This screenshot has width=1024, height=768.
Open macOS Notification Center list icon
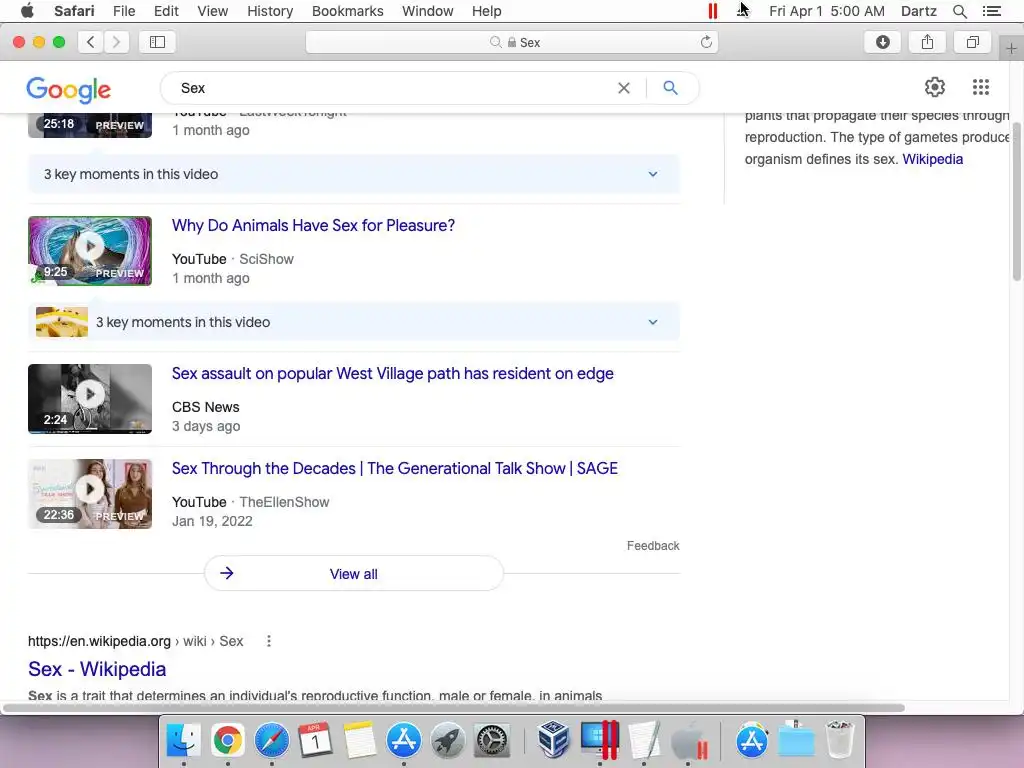[x=991, y=11]
